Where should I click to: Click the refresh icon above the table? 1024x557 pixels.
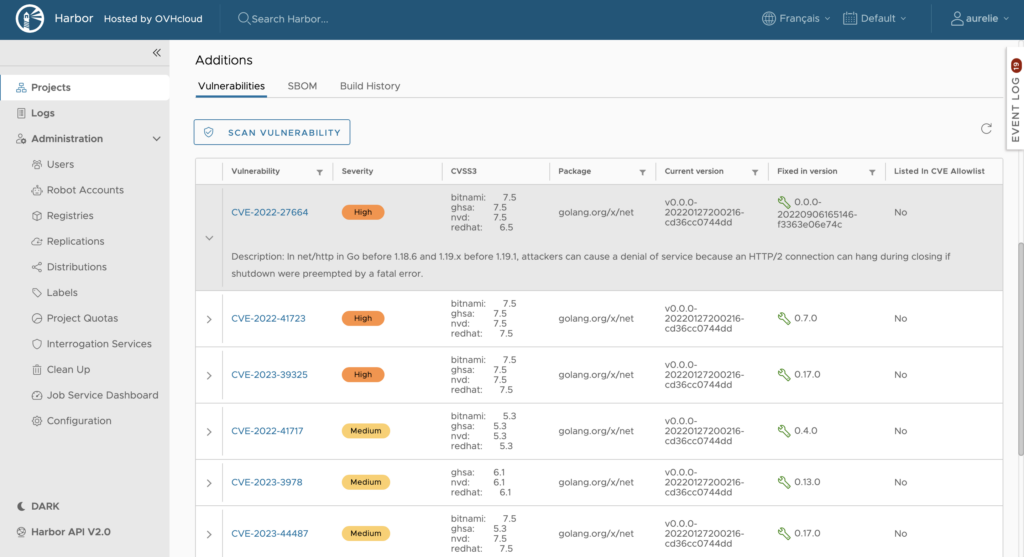986,129
